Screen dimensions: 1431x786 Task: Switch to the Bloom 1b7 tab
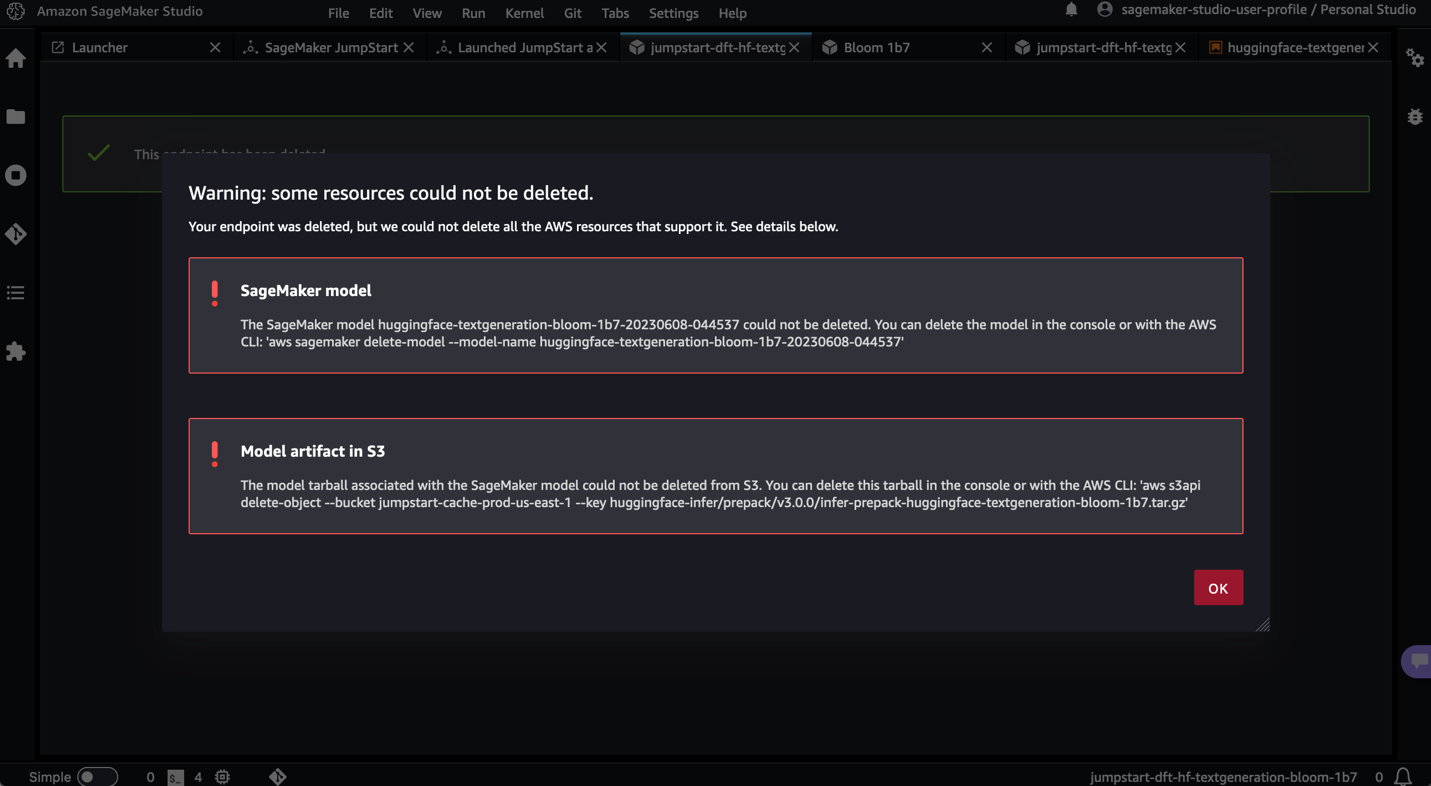[x=908, y=47]
